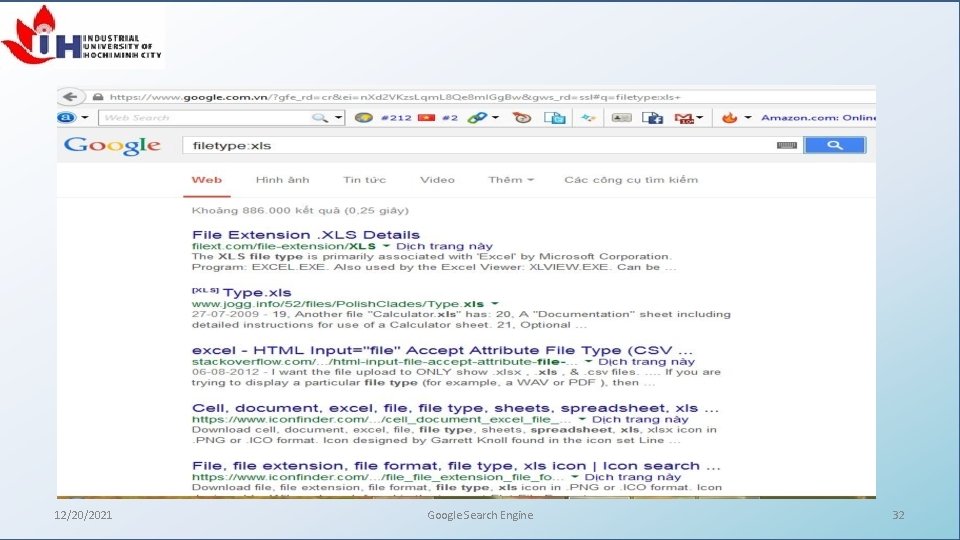Click the grey contact card icon
The height and width of the screenshot is (540, 960).
(621, 118)
